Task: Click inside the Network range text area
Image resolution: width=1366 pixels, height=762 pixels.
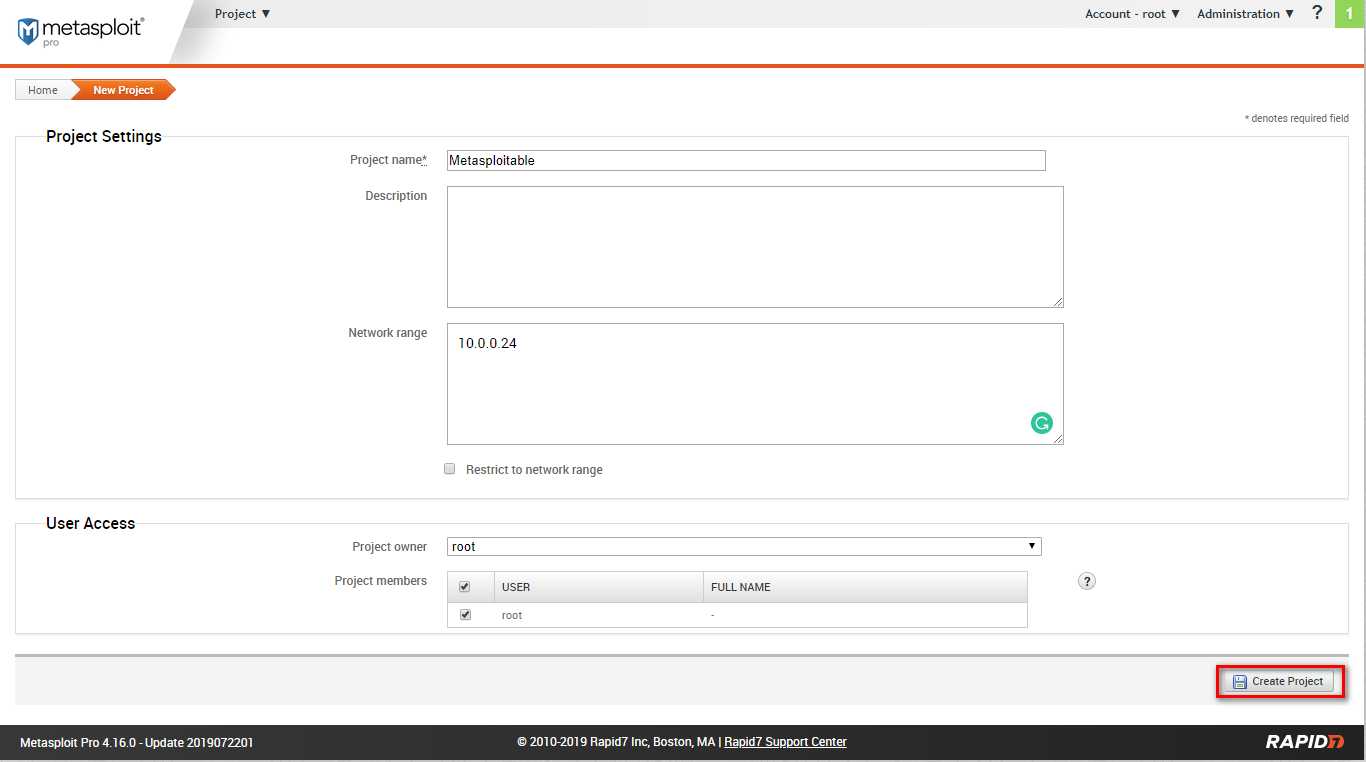Action: click(x=755, y=384)
